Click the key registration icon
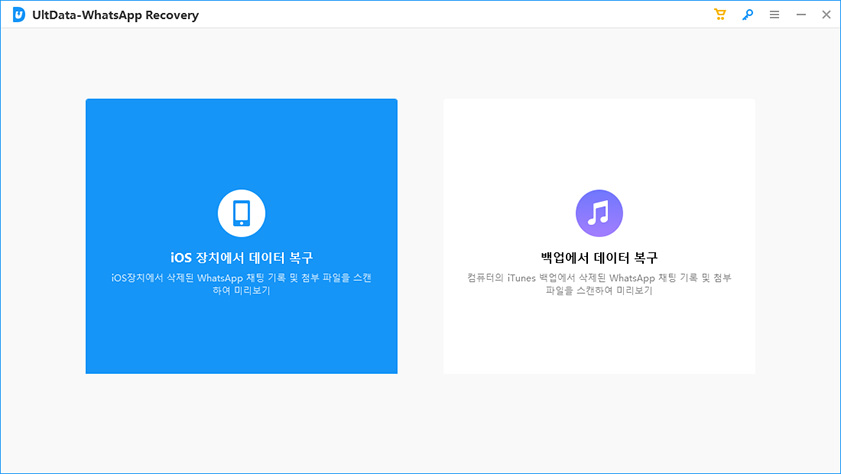Screen dimensions: 841x474 747,15
